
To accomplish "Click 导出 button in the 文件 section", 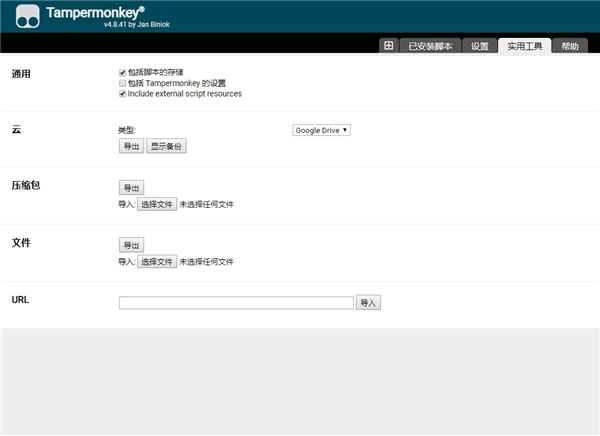I will tap(130, 245).
